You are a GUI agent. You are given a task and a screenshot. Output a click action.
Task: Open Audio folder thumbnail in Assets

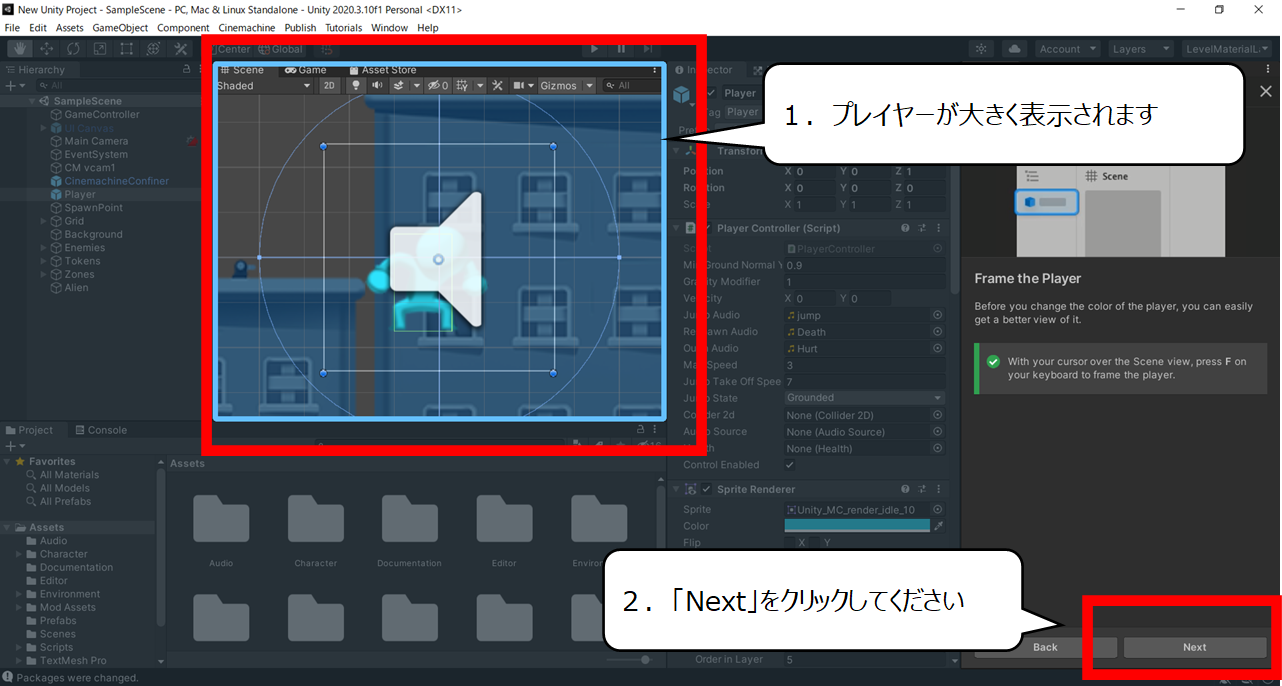click(x=221, y=519)
